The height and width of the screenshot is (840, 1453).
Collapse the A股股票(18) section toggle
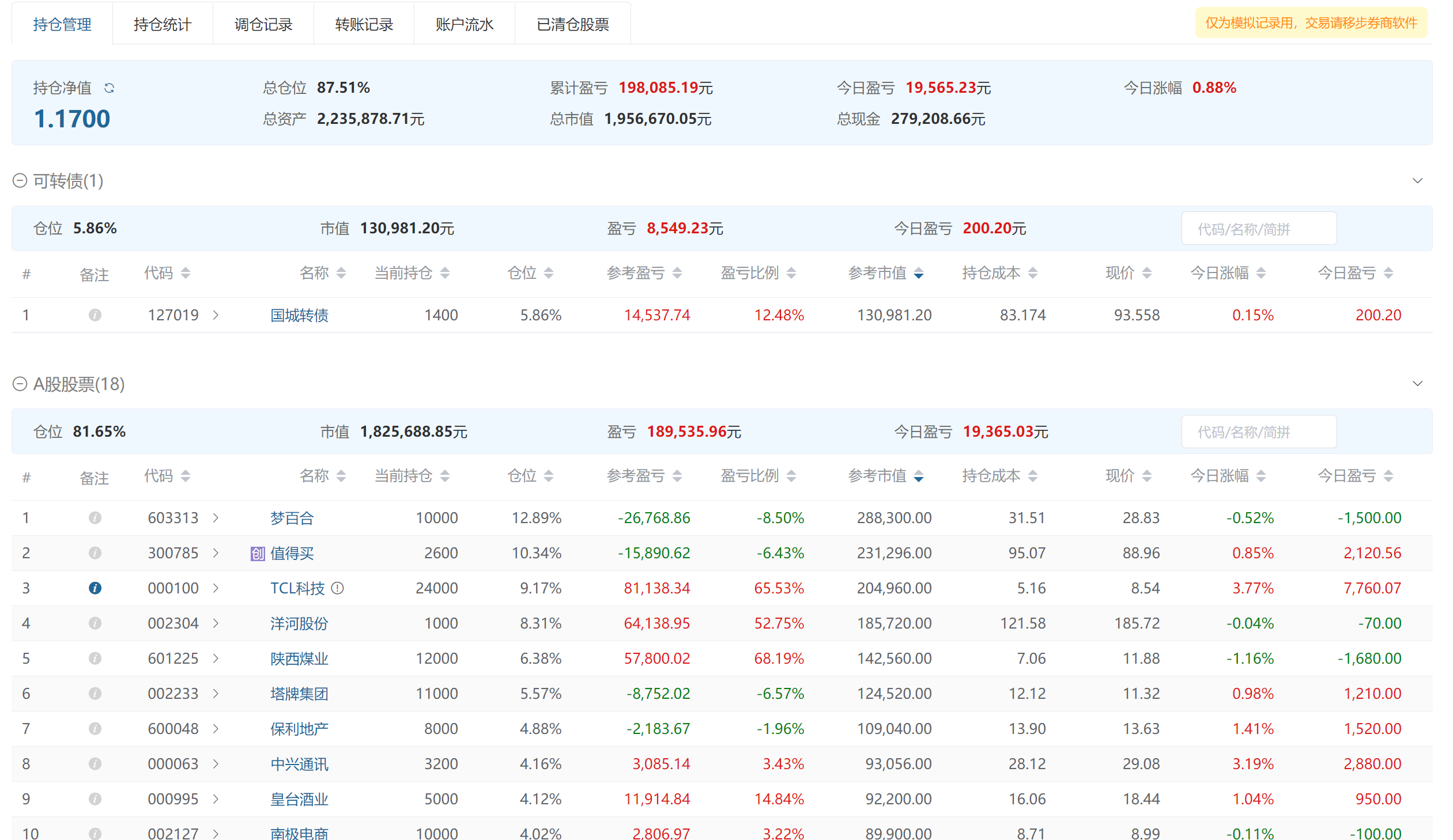click(x=20, y=384)
